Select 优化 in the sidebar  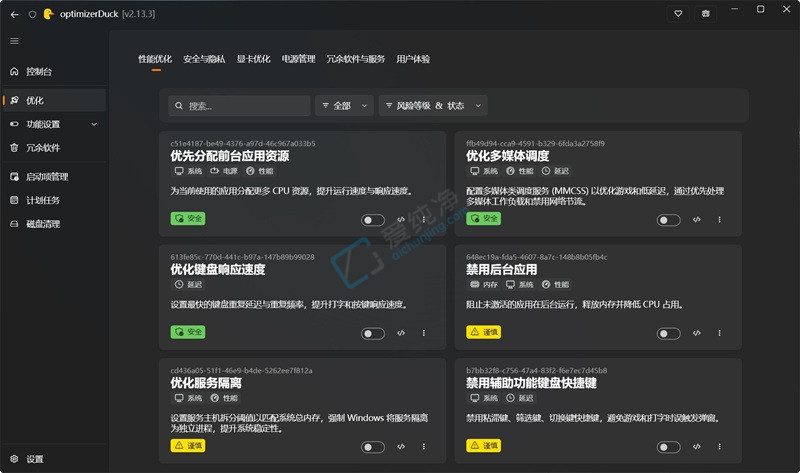pos(53,101)
